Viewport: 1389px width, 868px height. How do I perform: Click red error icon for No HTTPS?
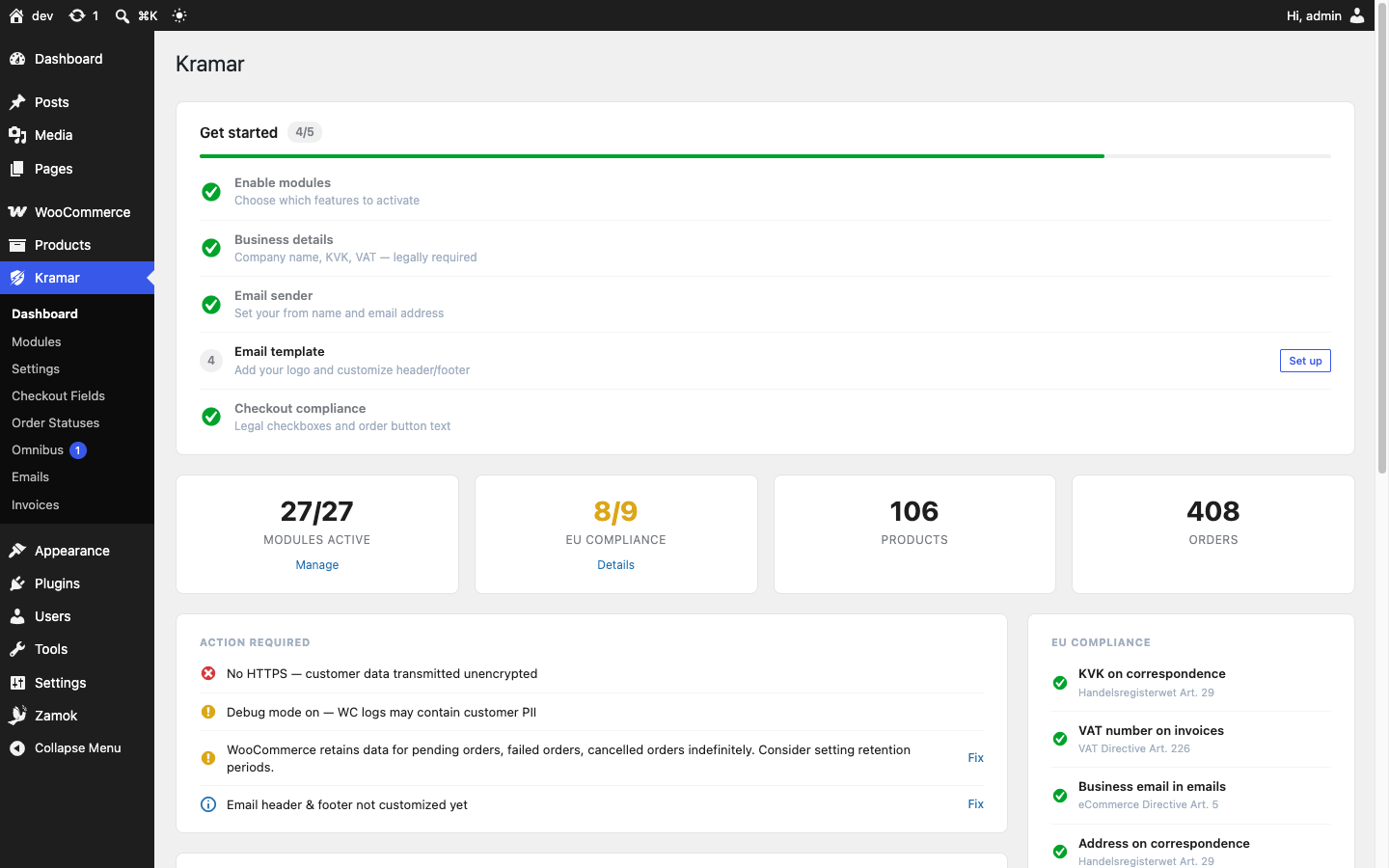(x=208, y=673)
